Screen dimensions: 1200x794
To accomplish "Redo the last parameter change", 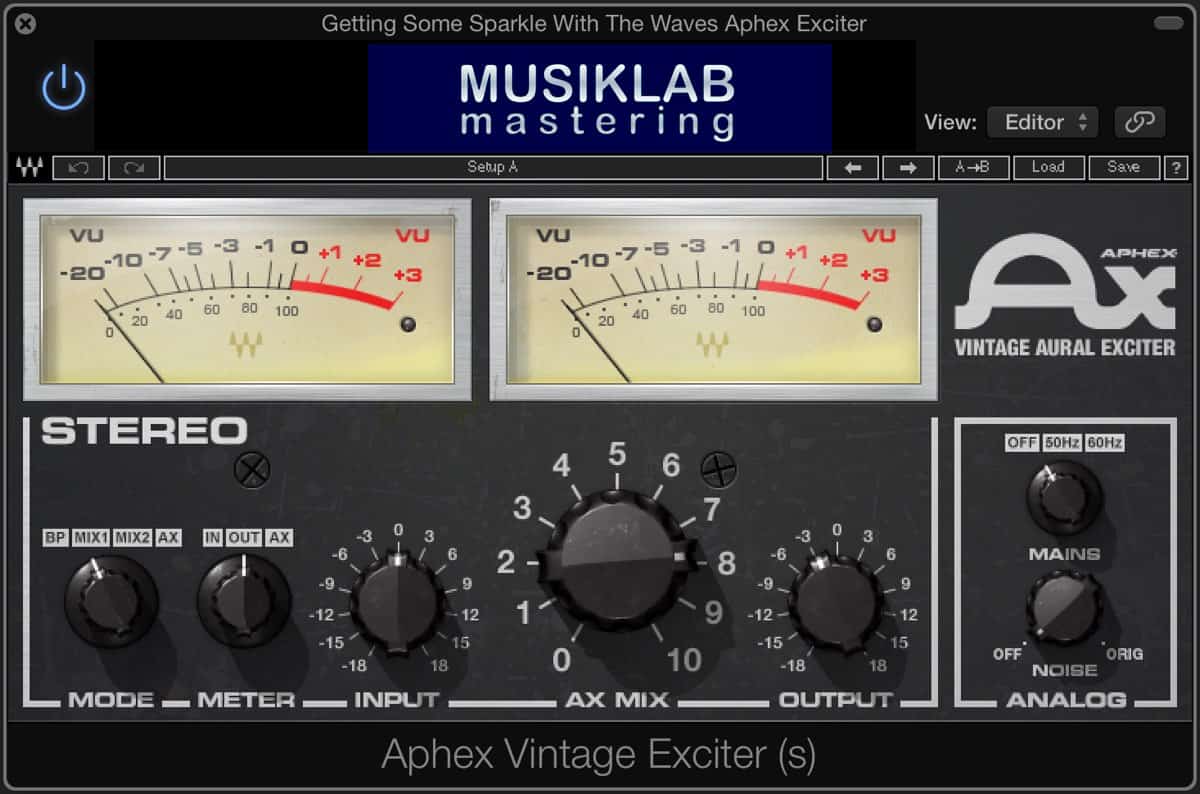I will pos(134,168).
